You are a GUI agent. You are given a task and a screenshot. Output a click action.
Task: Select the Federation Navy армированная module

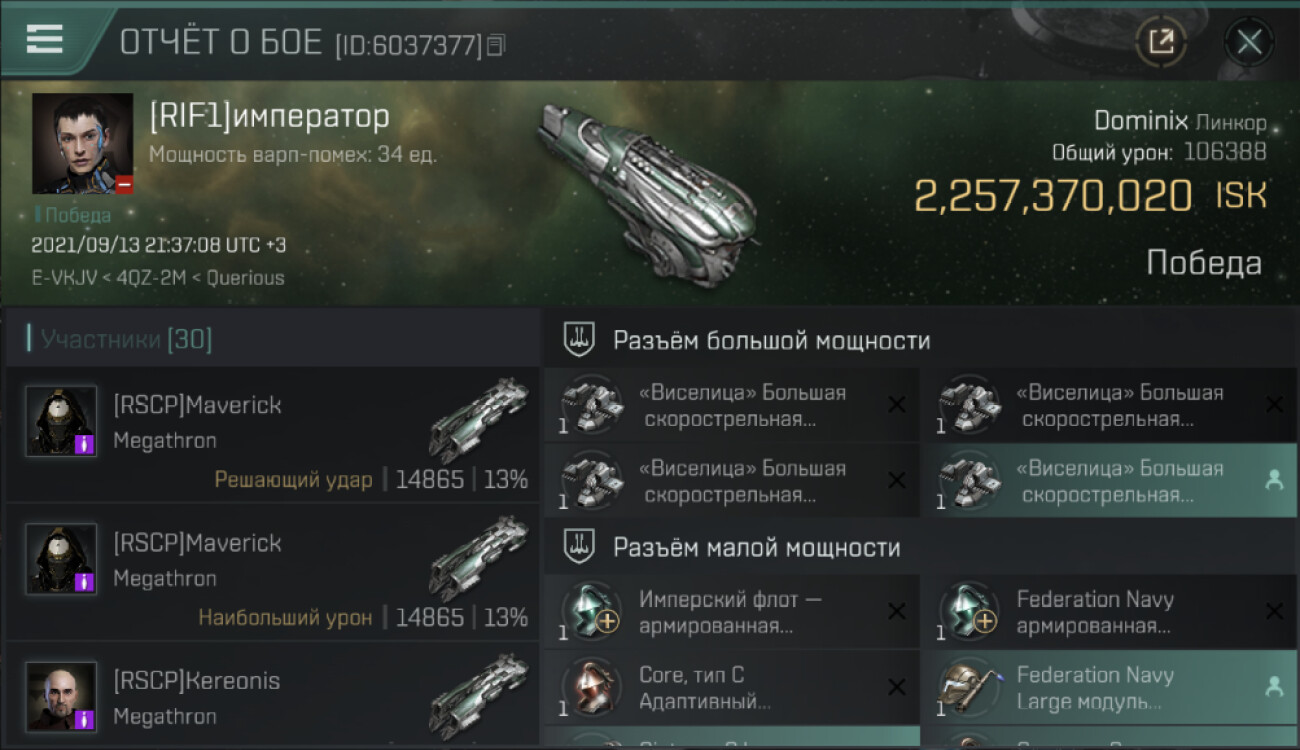1109,612
